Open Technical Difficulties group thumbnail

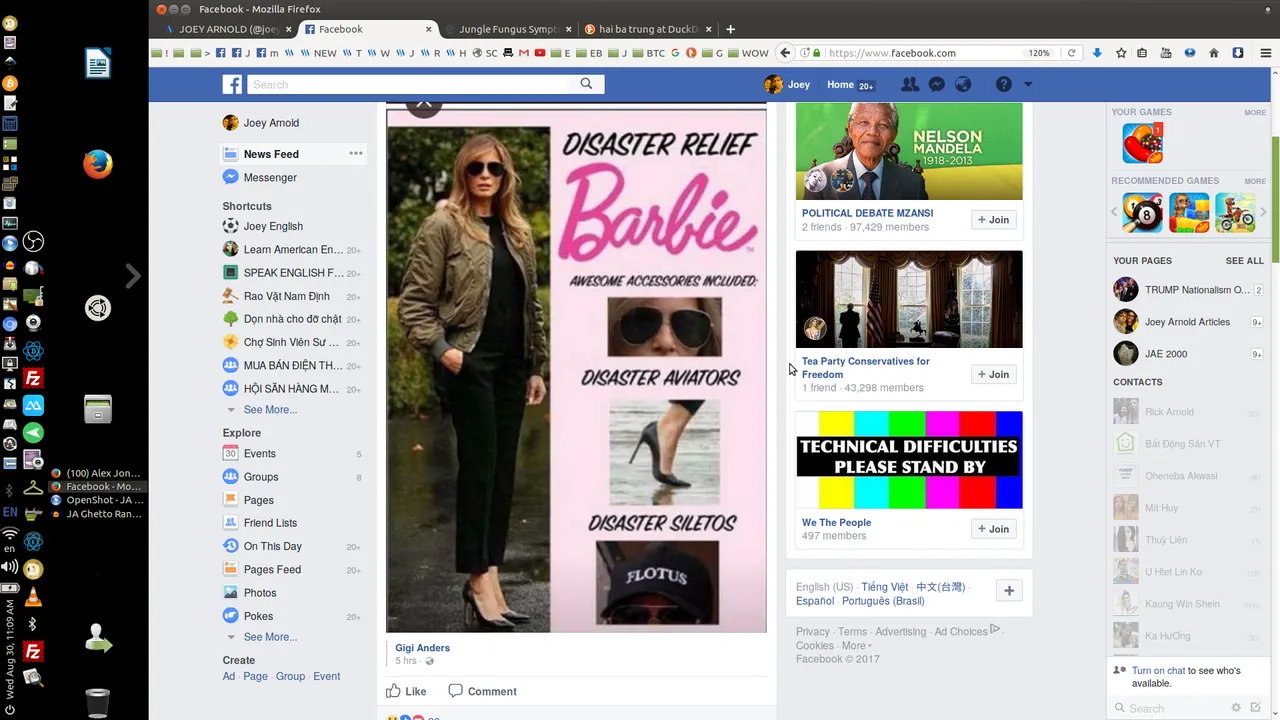(x=909, y=460)
